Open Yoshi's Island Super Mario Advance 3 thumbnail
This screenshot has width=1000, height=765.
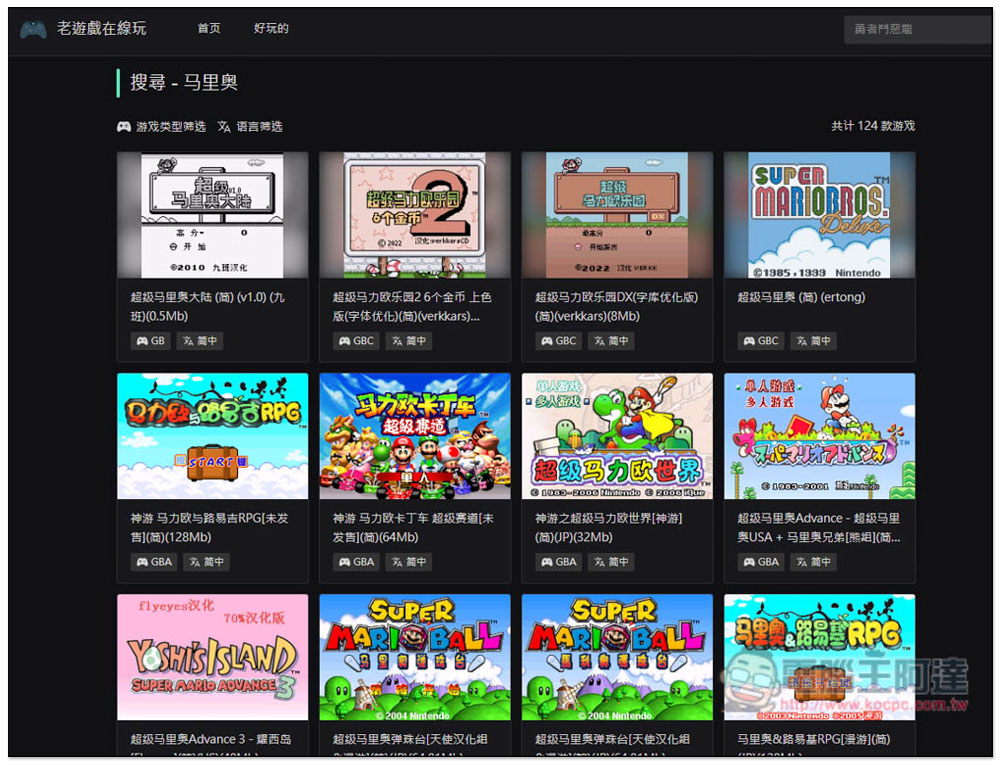212,657
